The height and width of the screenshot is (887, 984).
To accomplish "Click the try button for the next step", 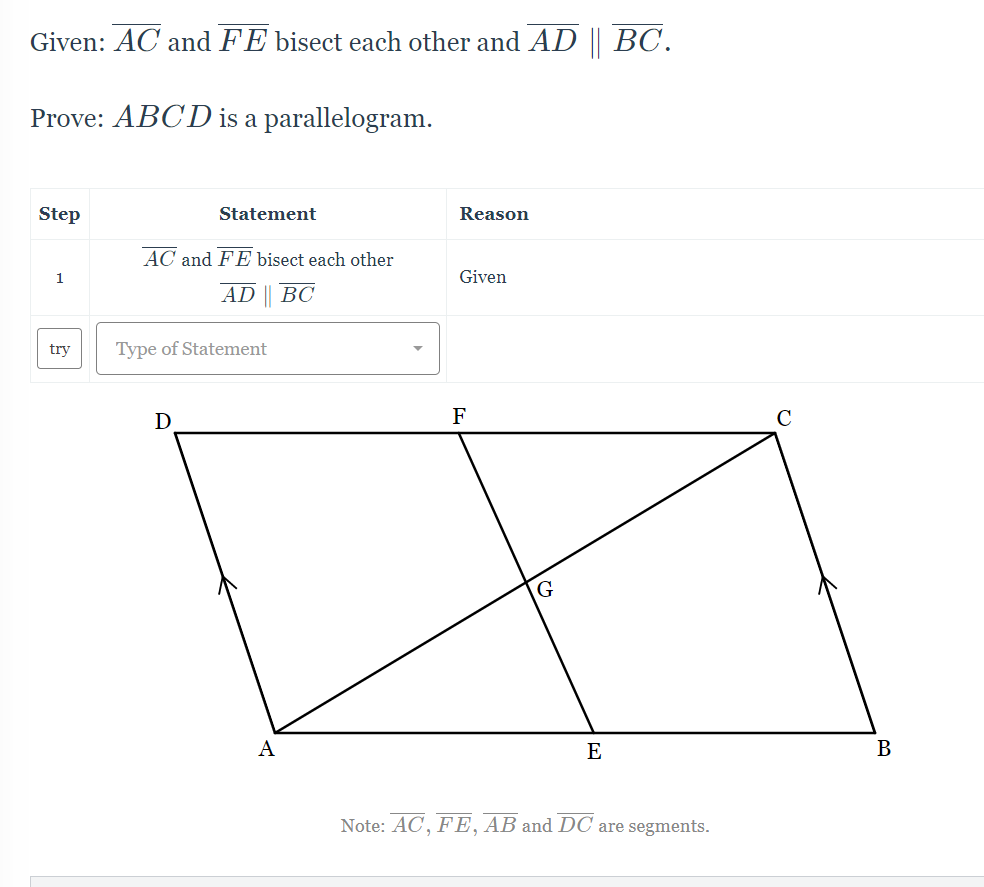I will point(59,348).
